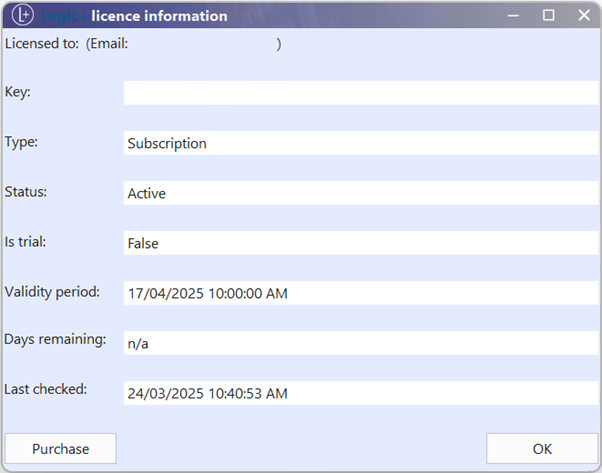
Task: Click the Logics app icon in title bar
Action: tap(21, 16)
